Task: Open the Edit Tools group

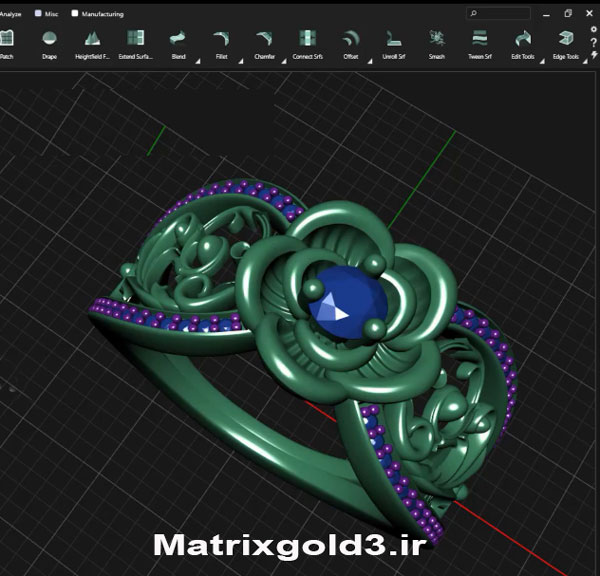Action: coord(523,45)
